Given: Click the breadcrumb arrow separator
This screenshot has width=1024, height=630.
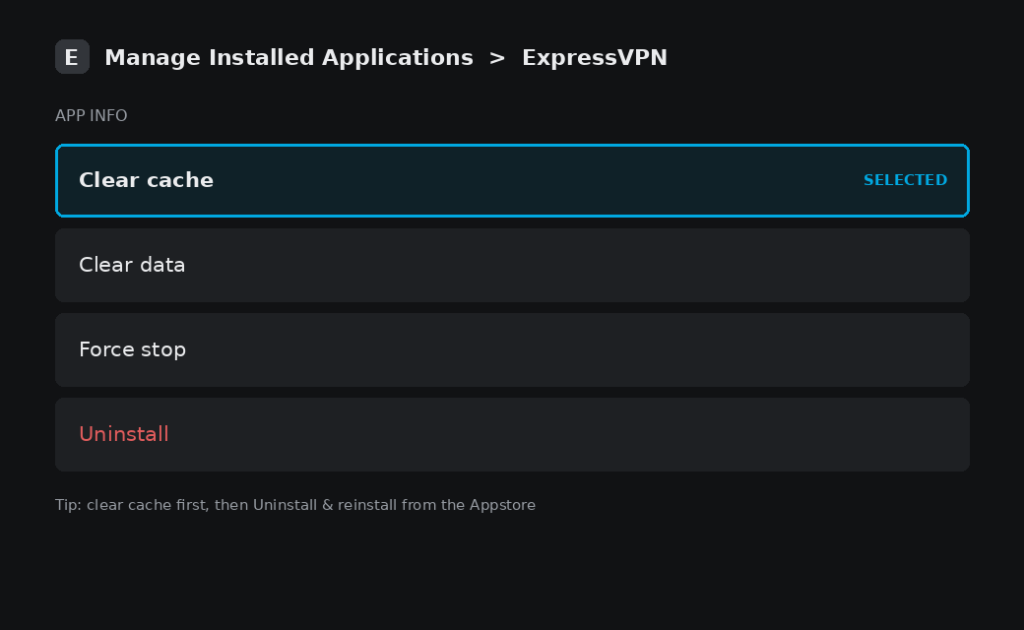Looking at the screenshot, I should (497, 57).
